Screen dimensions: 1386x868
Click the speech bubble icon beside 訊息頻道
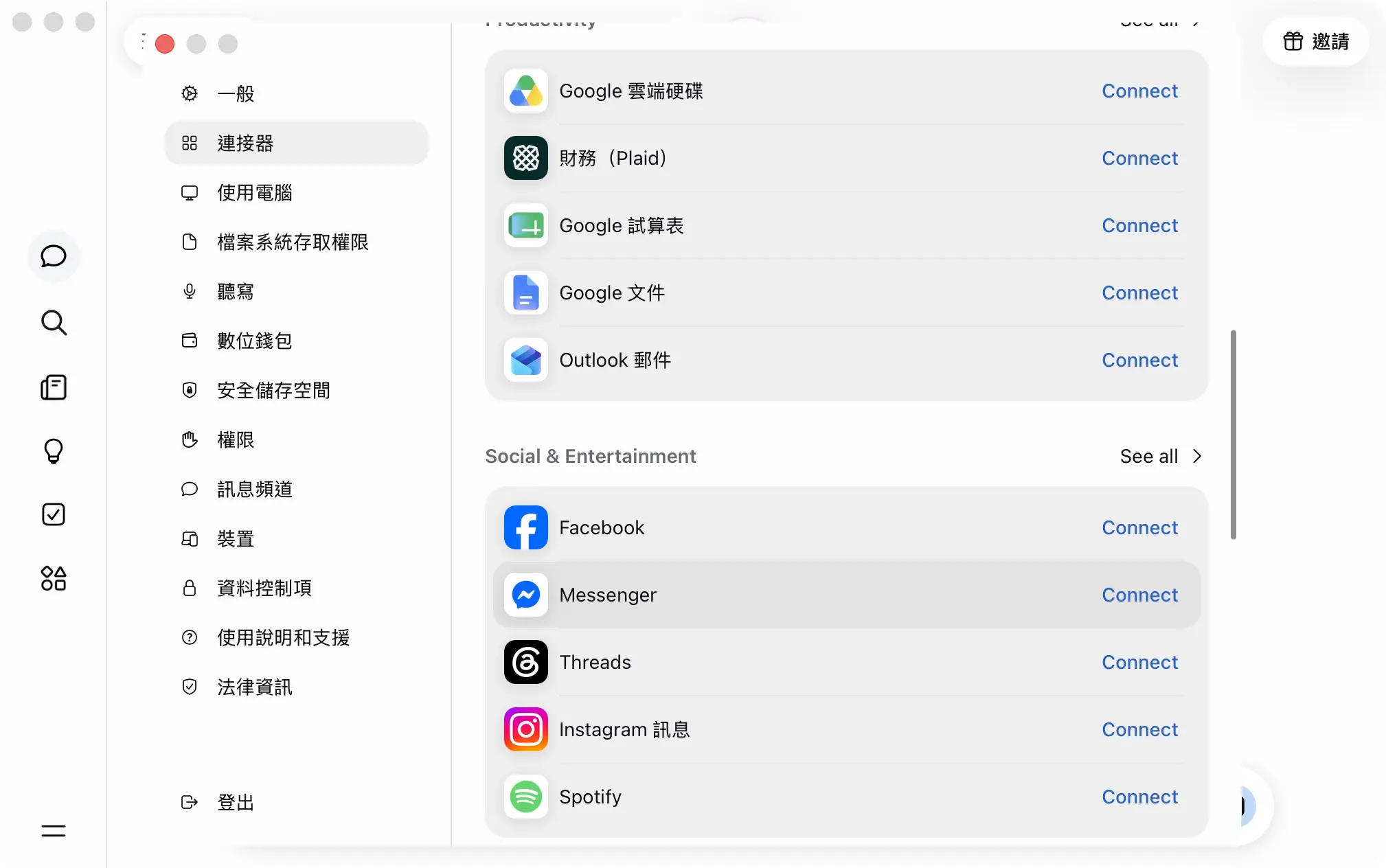pyautogui.click(x=190, y=489)
